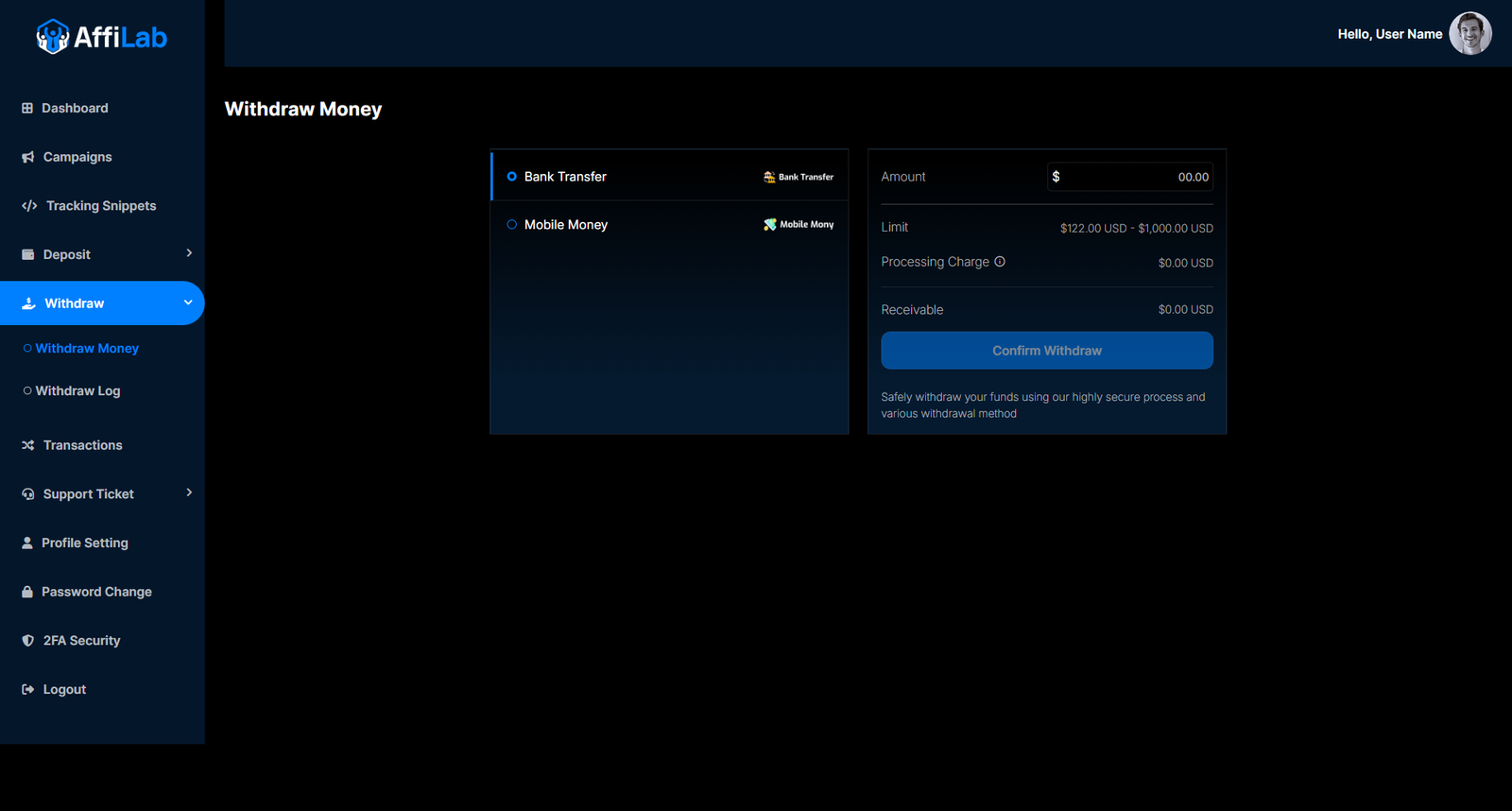Click the Password Change lock icon
The height and width of the screenshot is (811, 1512).
tap(27, 592)
